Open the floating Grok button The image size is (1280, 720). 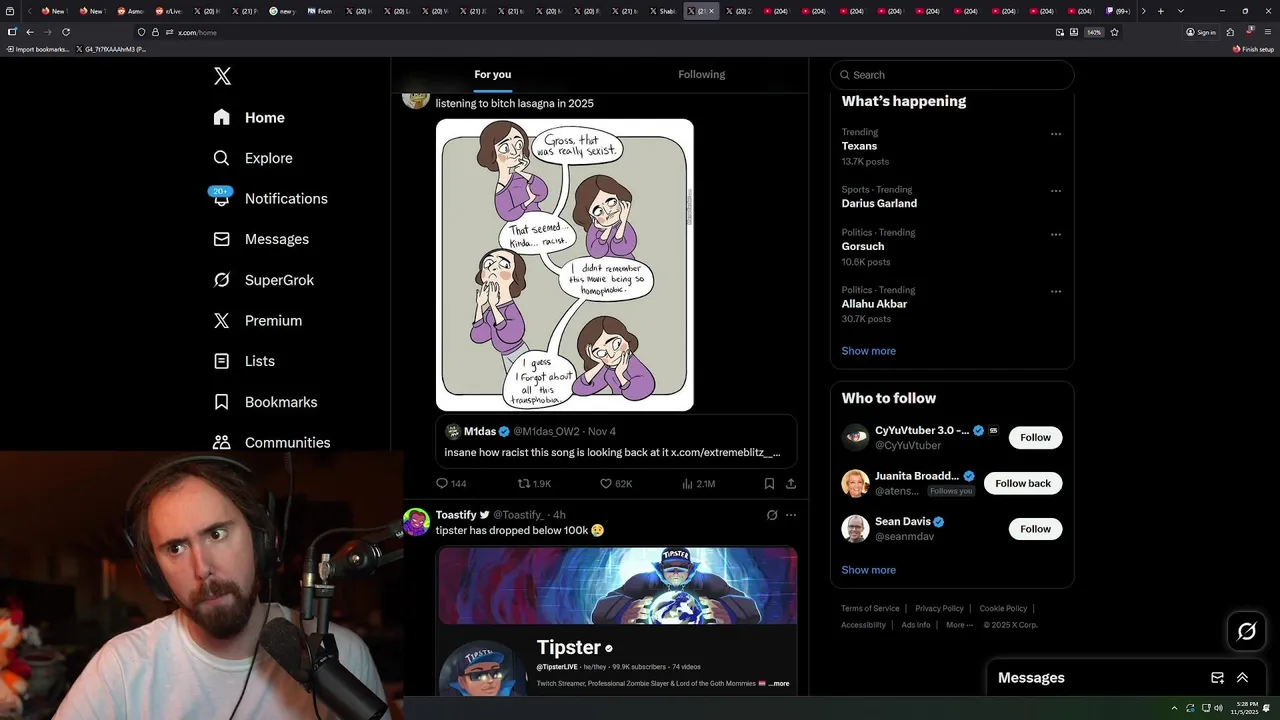tap(1247, 631)
